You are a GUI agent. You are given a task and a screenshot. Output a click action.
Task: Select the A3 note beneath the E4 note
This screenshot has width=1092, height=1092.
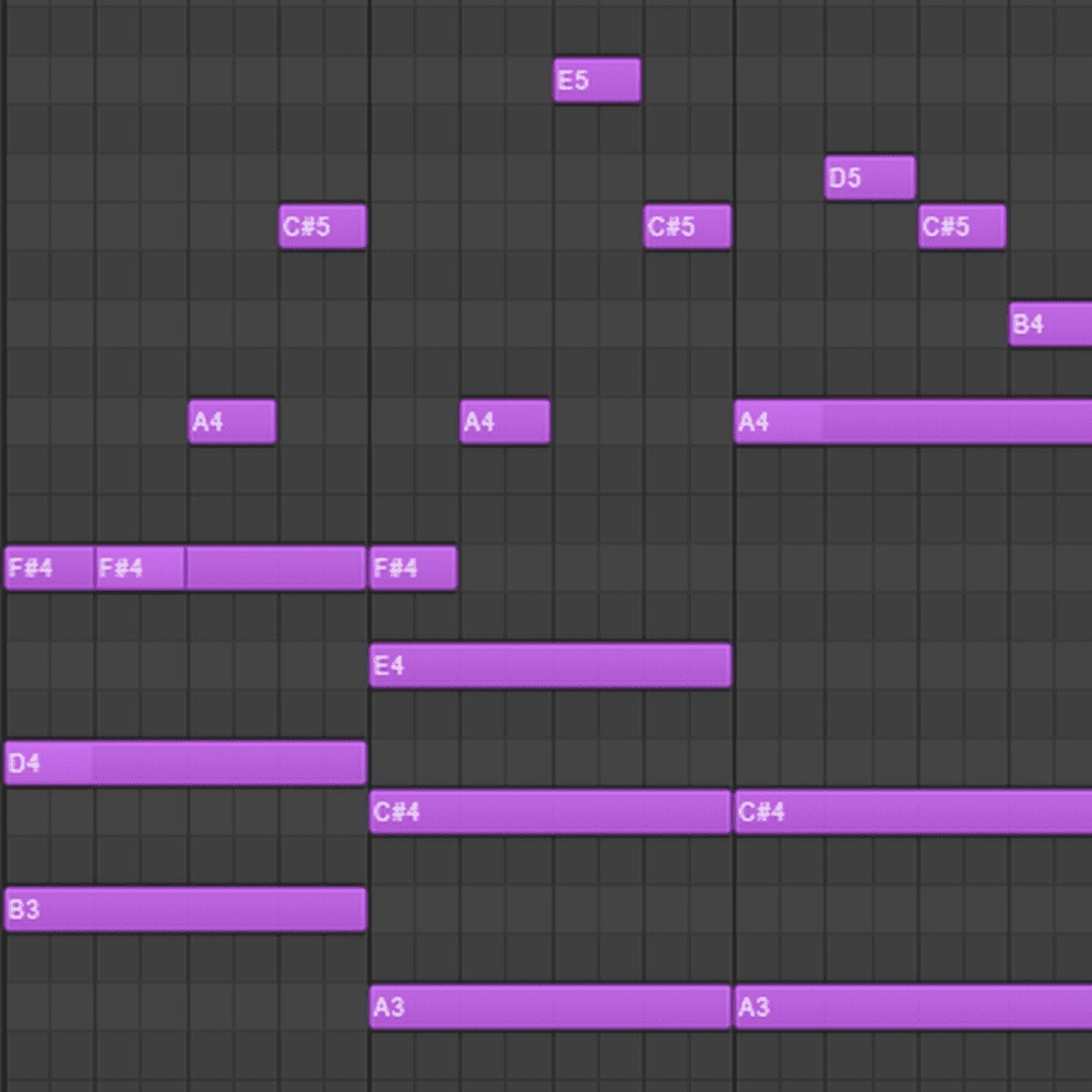tap(550, 1007)
